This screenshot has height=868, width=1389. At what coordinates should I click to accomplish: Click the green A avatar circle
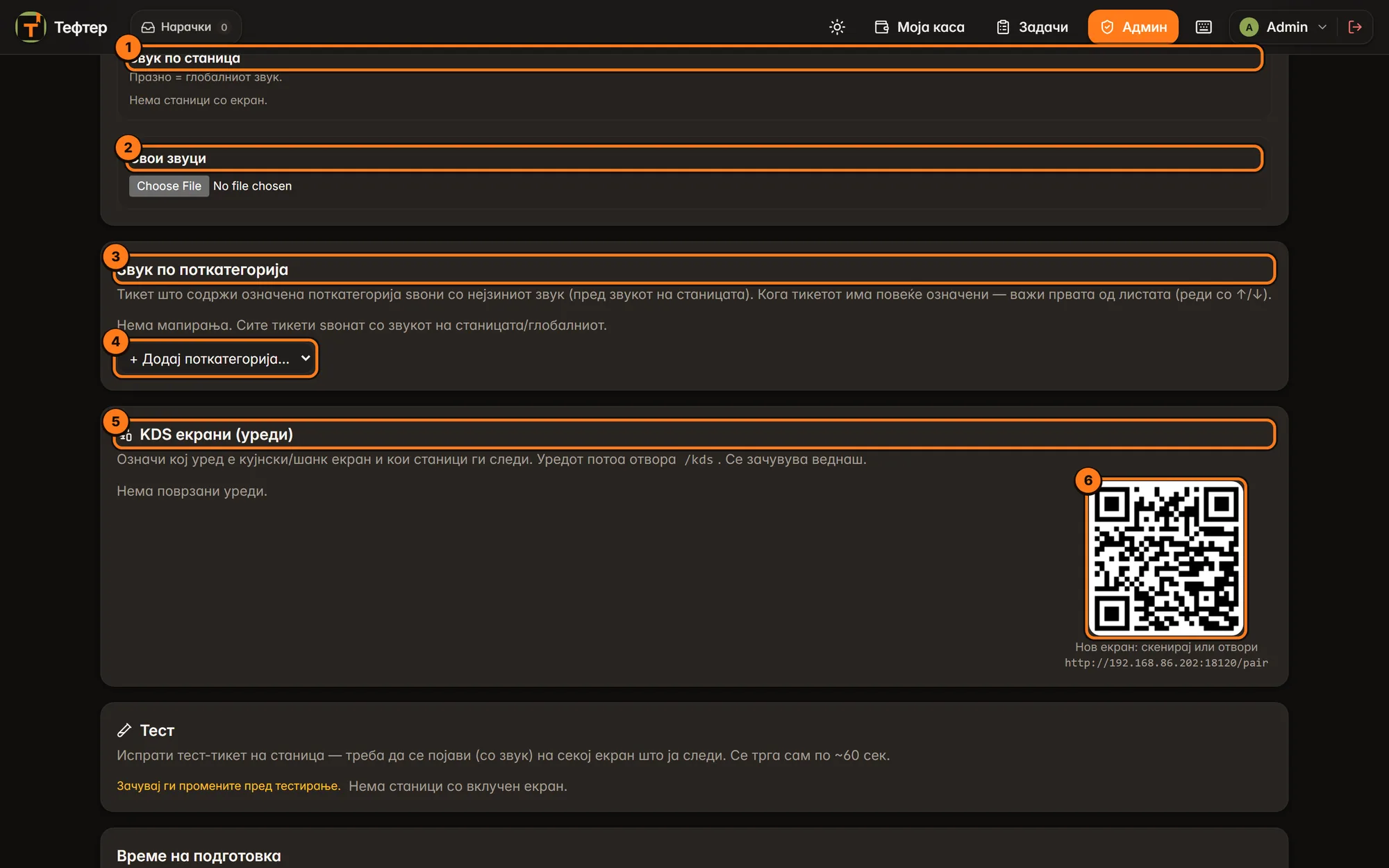(x=1249, y=27)
